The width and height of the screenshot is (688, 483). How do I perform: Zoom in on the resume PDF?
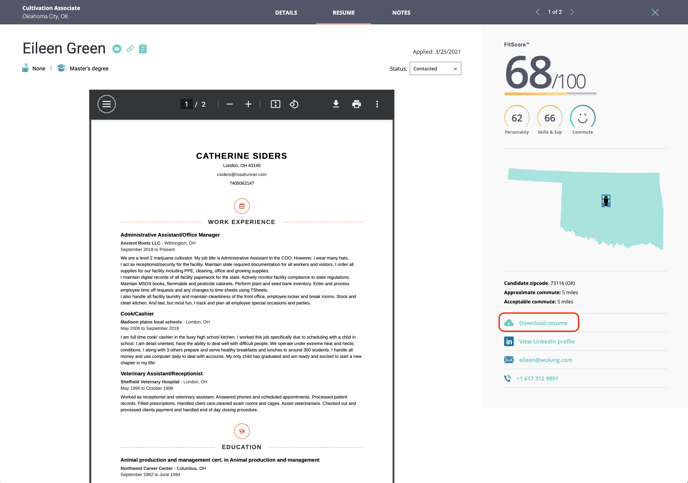click(x=249, y=104)
